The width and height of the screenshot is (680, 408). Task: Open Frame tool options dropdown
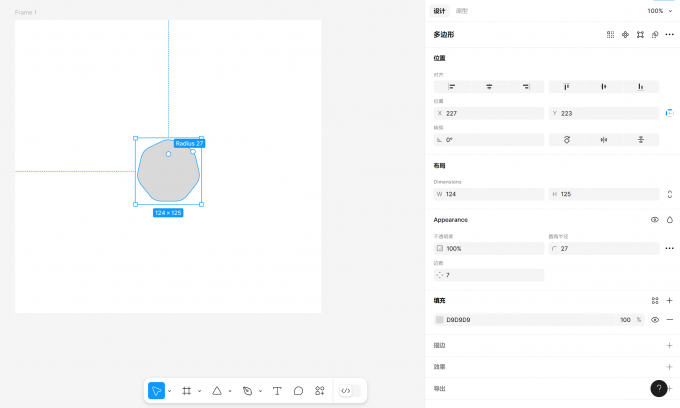coord(199,391)
